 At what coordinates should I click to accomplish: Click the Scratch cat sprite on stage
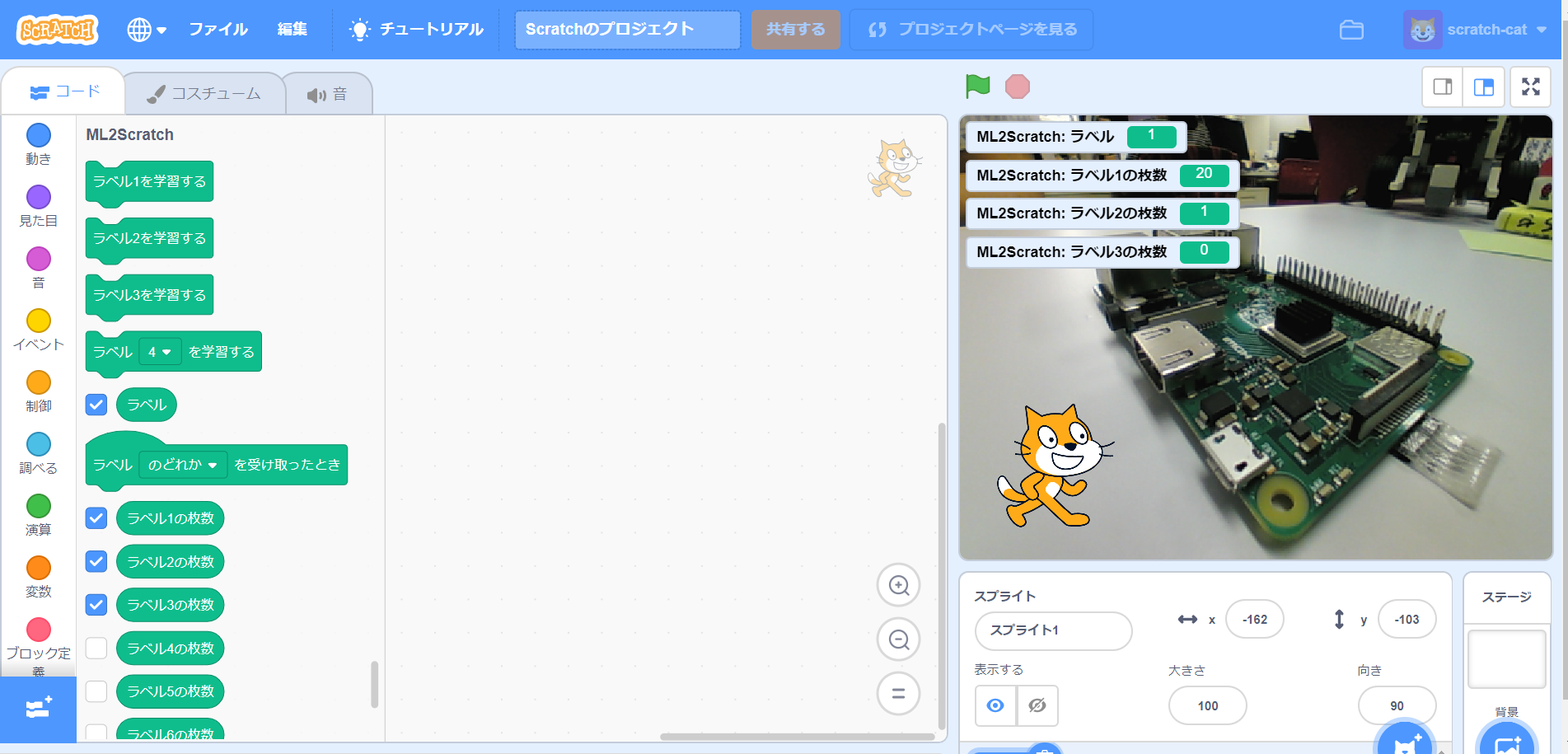pos(1055,466)
